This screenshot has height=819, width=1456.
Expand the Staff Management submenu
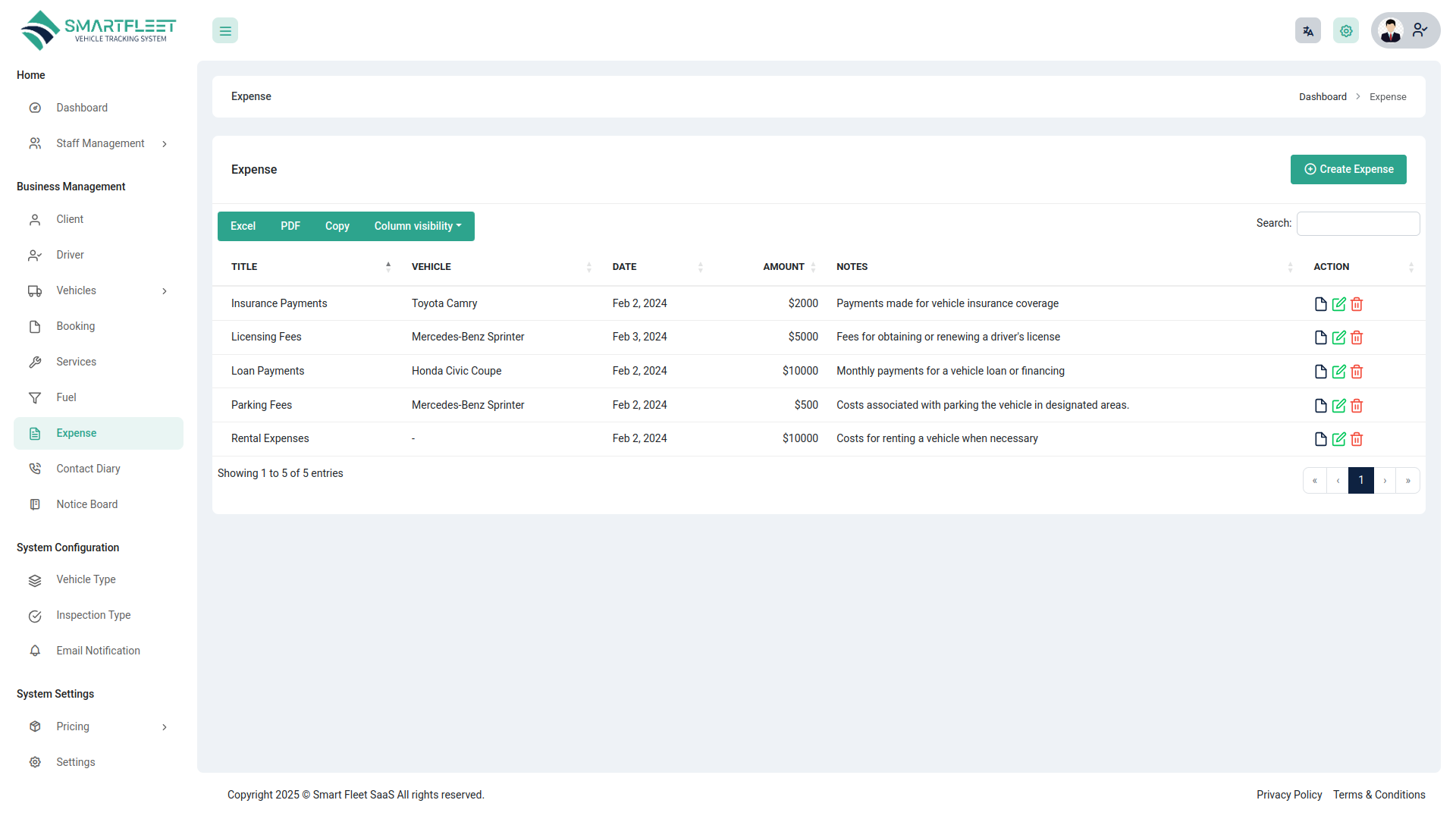click(x=100, y=143)
